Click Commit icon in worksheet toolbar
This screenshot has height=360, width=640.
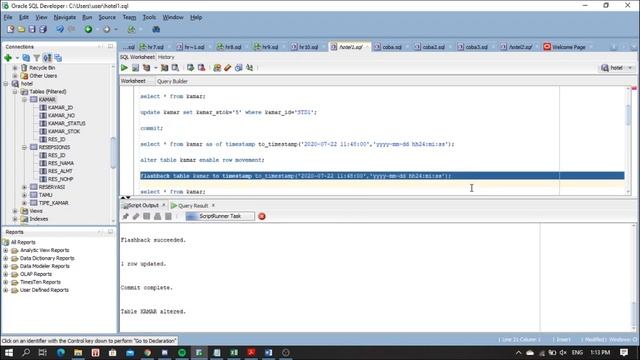[x=190, y=68]
